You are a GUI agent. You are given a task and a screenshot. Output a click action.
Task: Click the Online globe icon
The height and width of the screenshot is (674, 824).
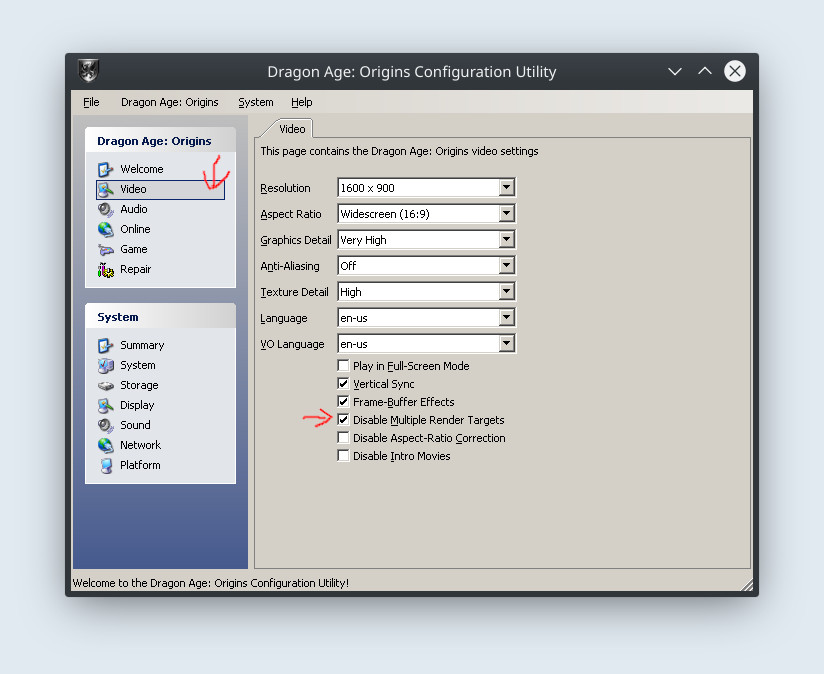[106, 229]
